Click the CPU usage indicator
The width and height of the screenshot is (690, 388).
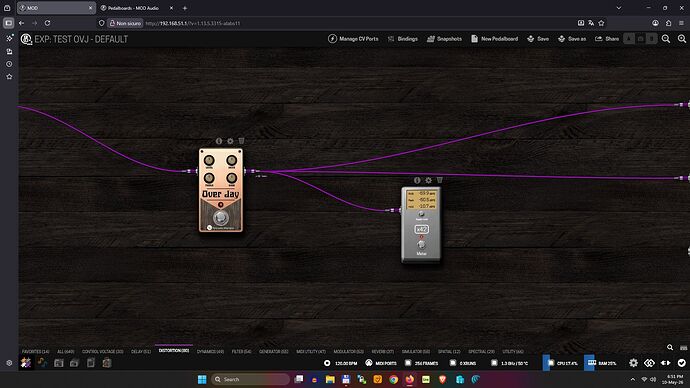(x=562, y=363)
